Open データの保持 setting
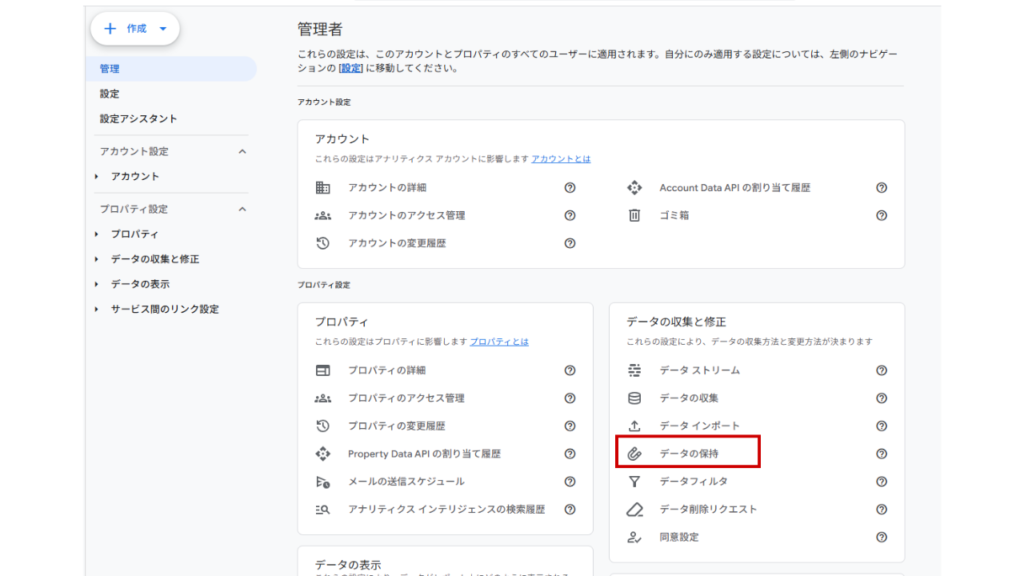Image resolution: width=1024 pixels, height=576 pixels. (688, 454)
